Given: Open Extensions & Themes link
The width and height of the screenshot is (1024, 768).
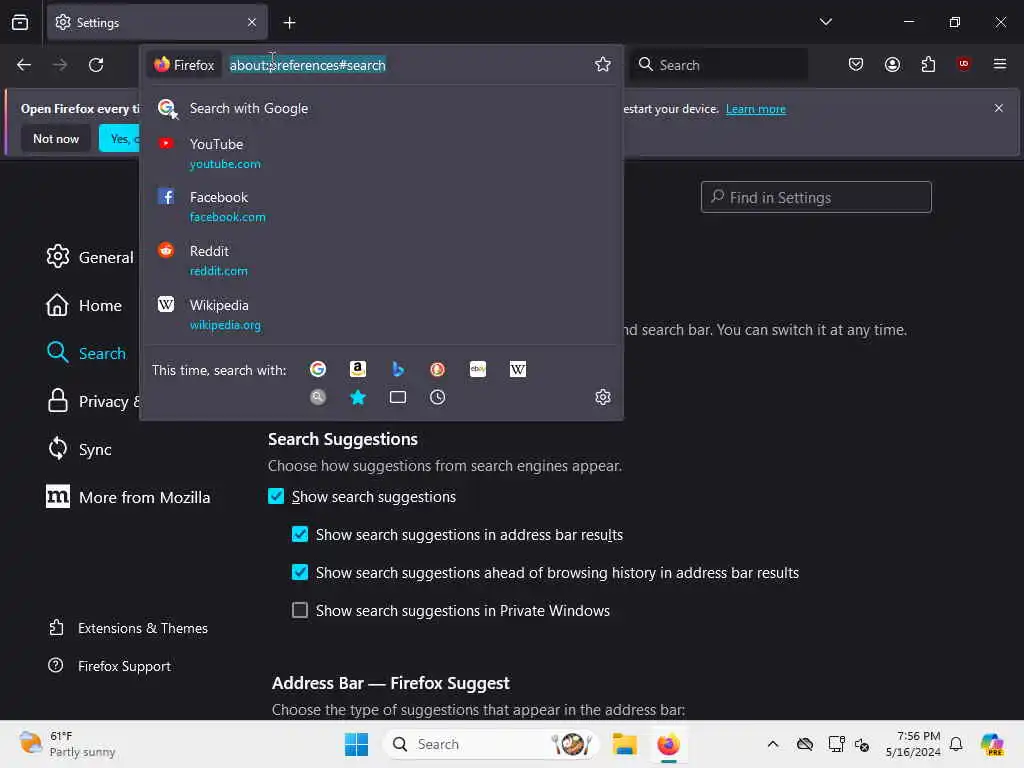Looking at the screenshot, I should click(128, 628).
